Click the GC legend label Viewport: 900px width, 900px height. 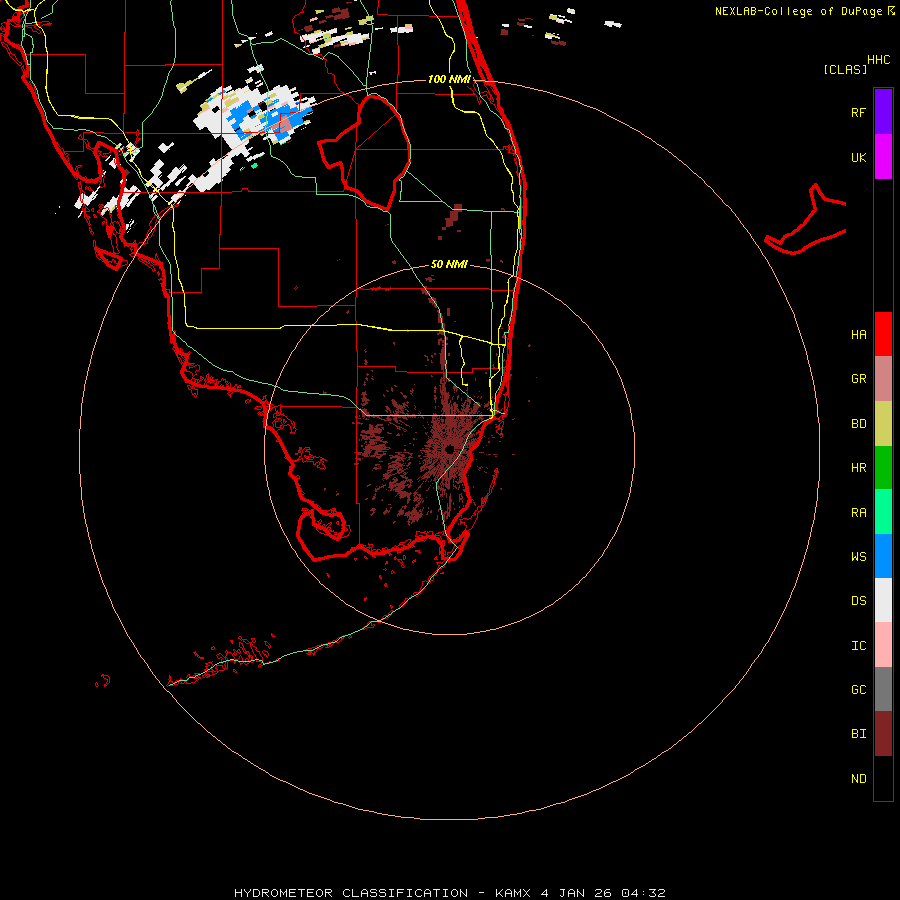pyautogui.click(x=858, y=690)
